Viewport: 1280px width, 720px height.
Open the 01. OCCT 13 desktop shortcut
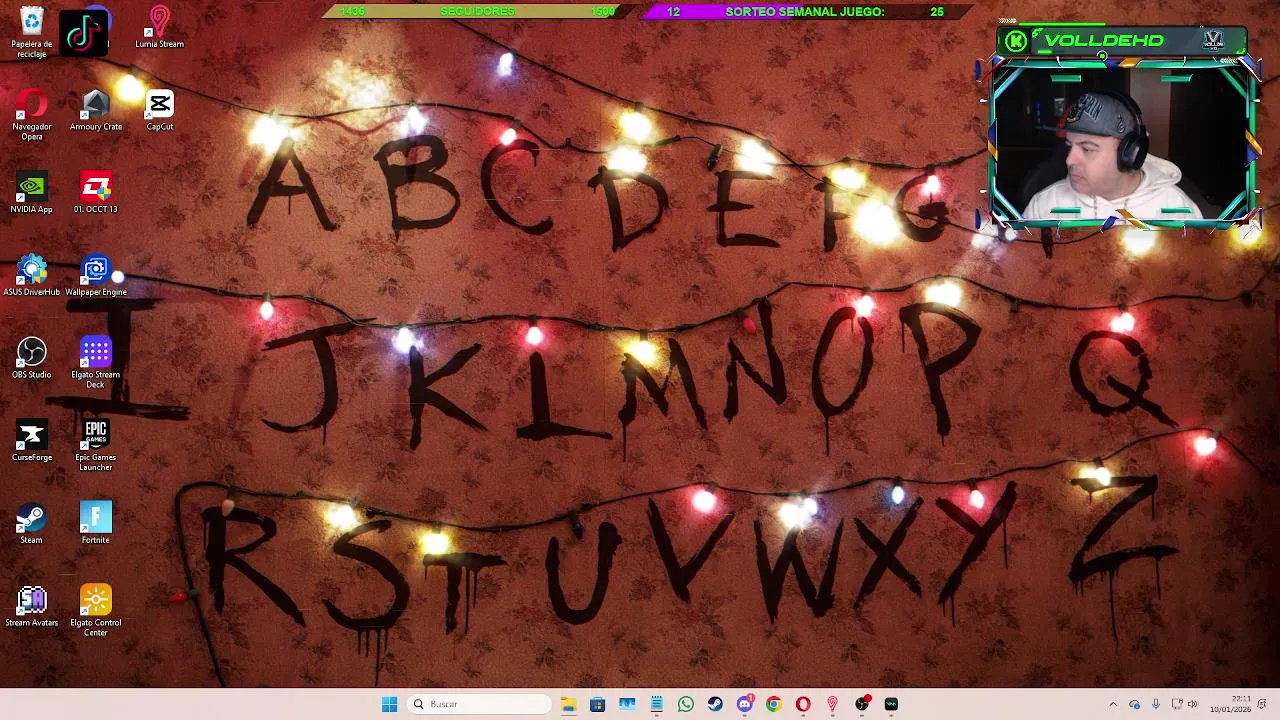point(96,193)
